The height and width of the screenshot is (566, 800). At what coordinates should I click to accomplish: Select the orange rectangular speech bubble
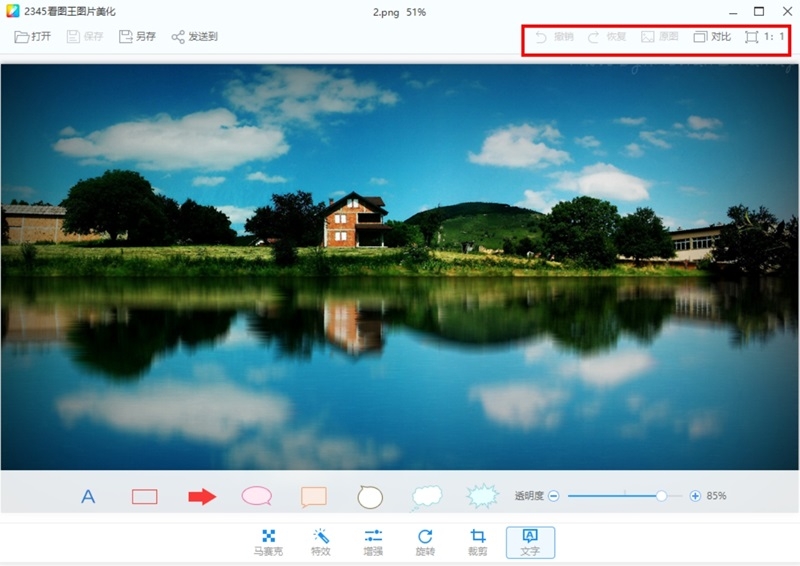[314, 497]
